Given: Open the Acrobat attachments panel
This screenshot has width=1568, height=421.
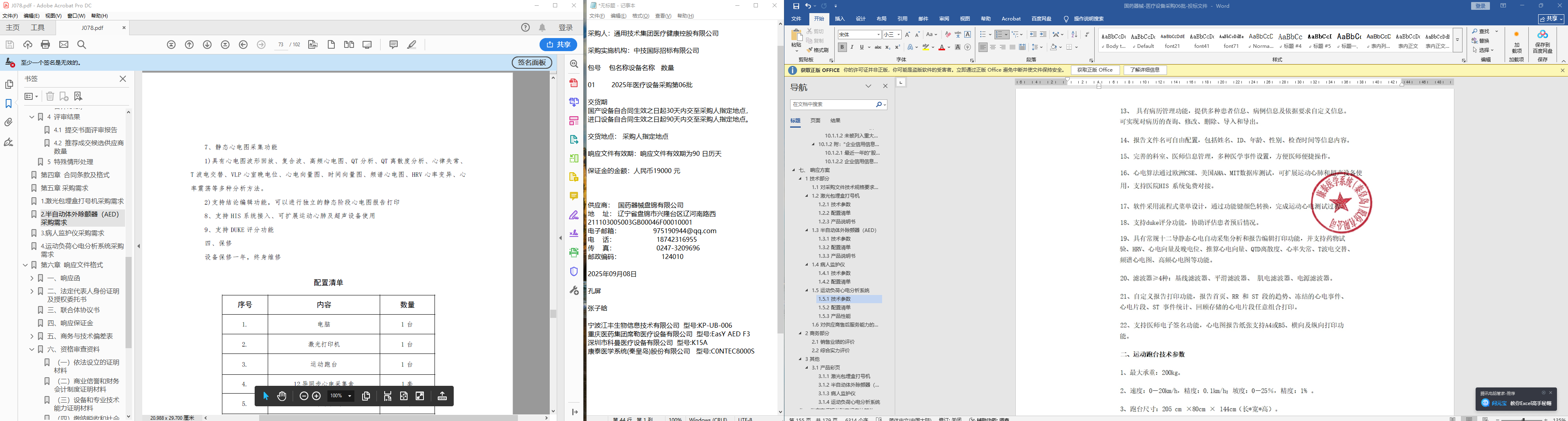Looking at the screenshot, I should tap(9, 122).
